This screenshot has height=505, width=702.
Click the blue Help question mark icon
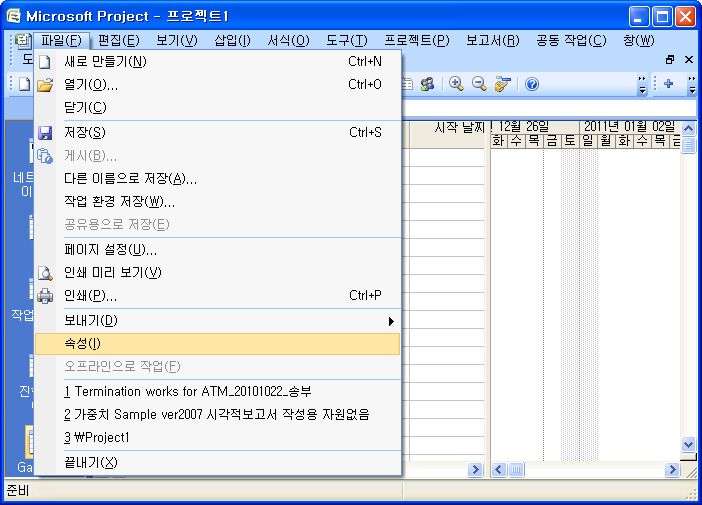pos(532,84)
